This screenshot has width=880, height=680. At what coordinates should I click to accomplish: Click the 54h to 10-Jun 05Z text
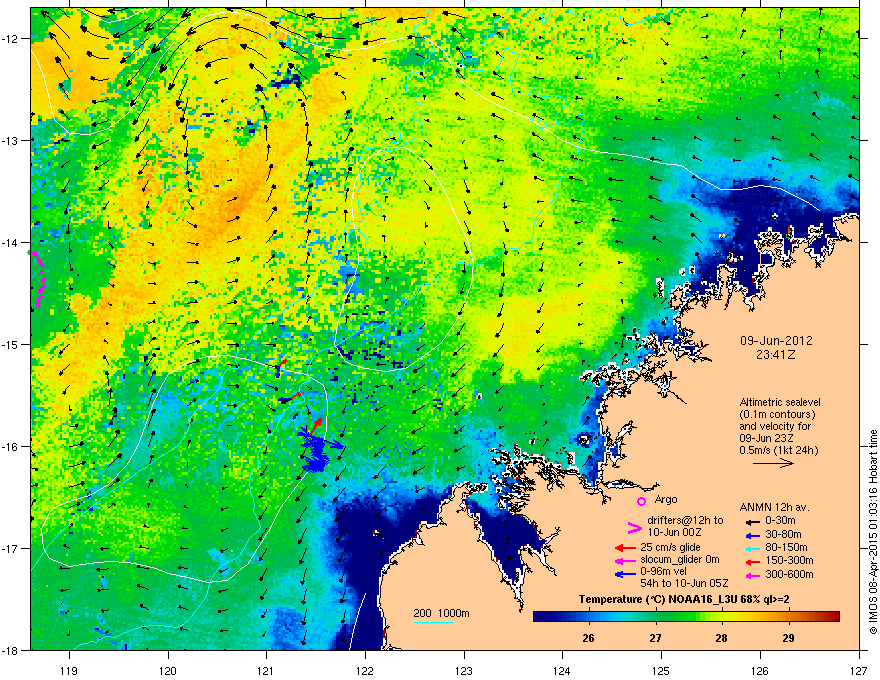pyautogui.click(x=684, y=583)
